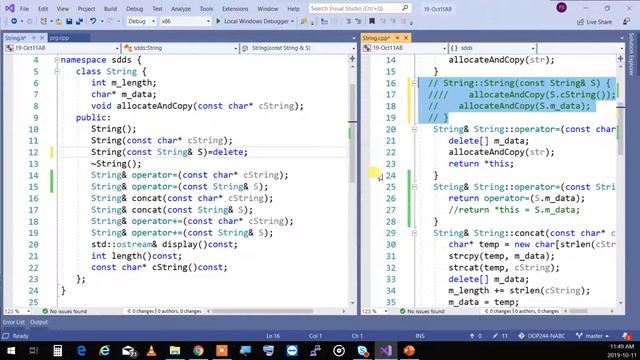Switch to the Error List tab
640x360 pixels.
pos(14,322)
